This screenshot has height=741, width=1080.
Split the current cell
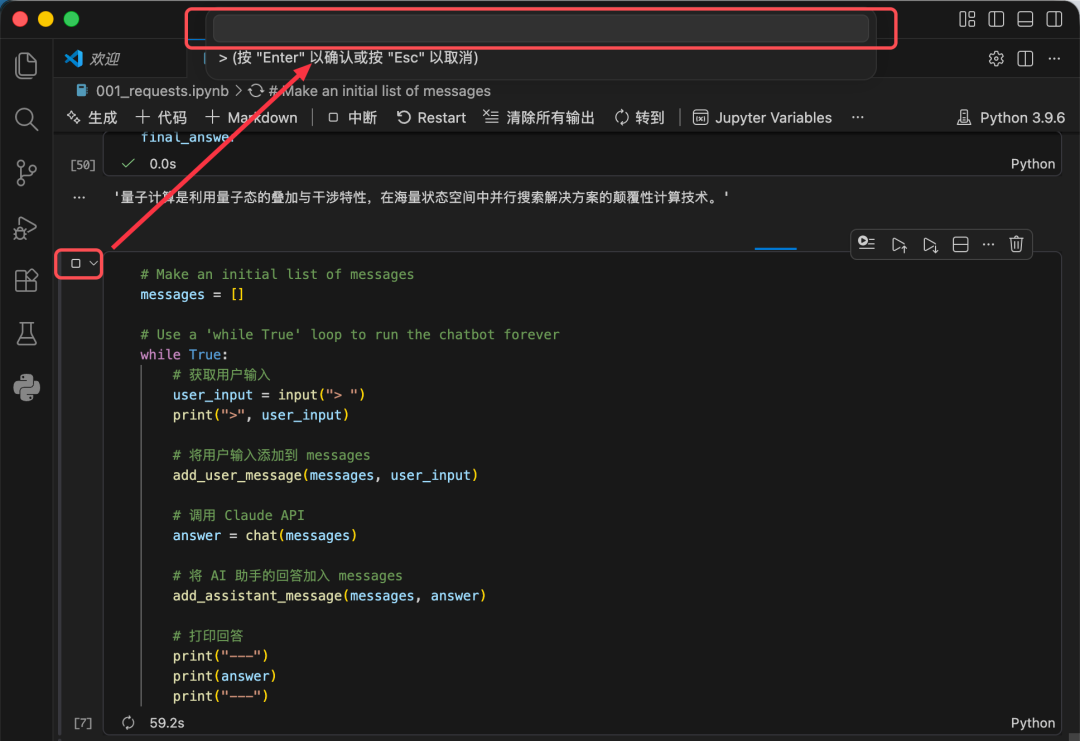click(960, 244)
